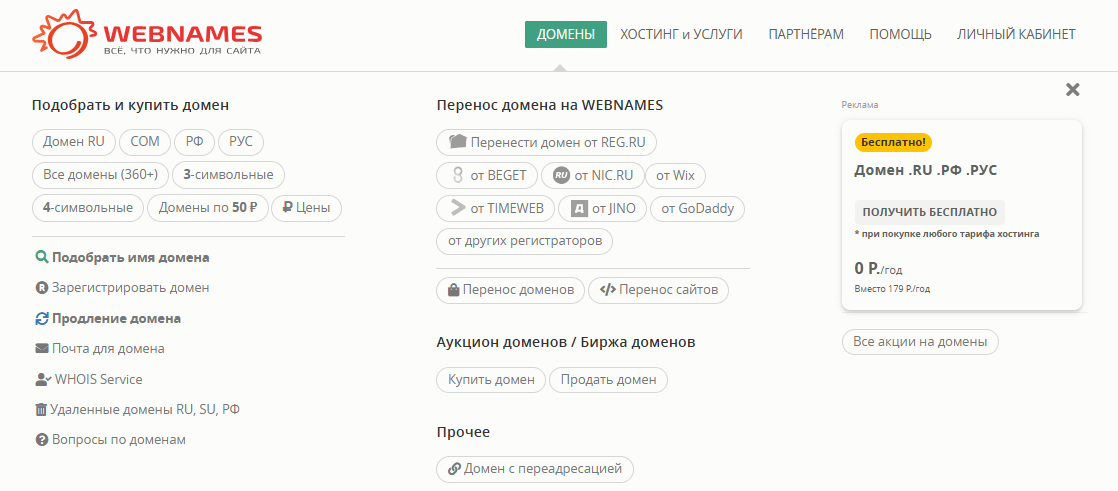Click the ruble icon on Цены
The height and width of the screenshot is (491, 1118).
coord(288,208)
